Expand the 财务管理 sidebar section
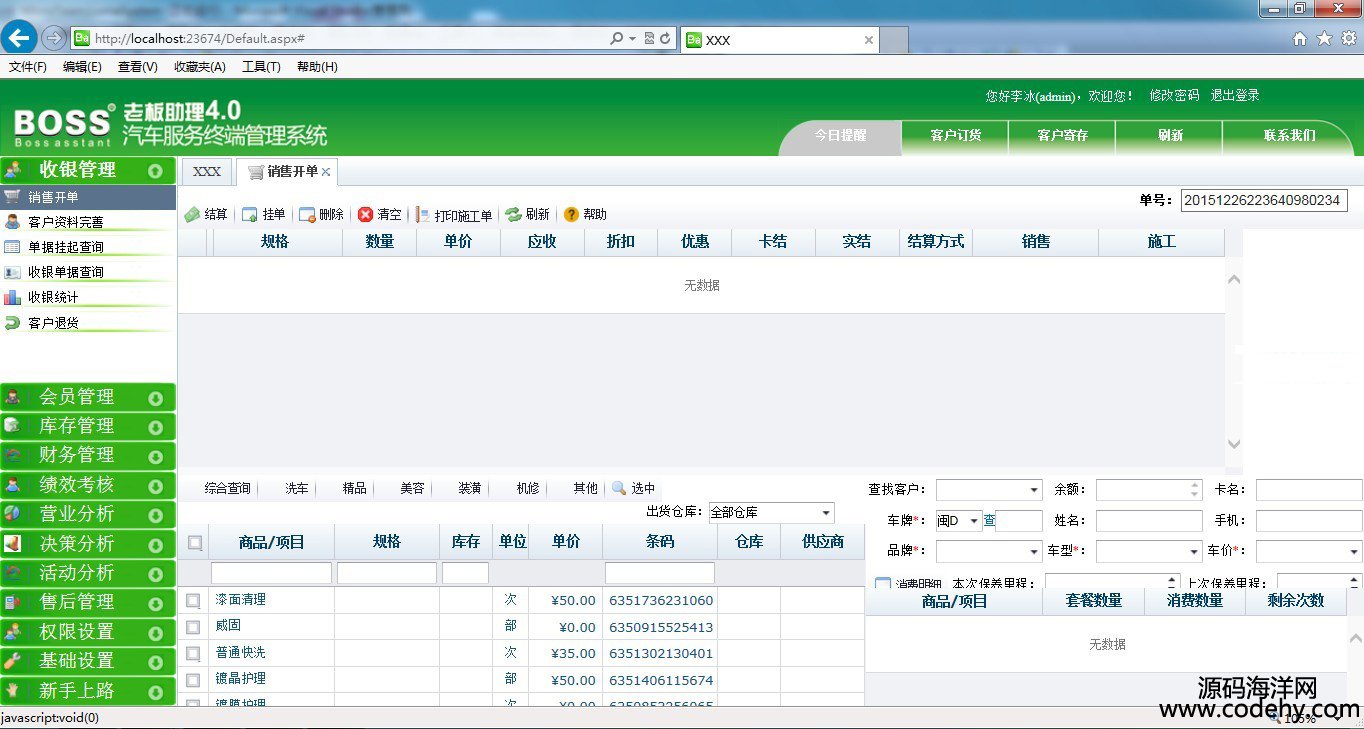 point(88,455)
